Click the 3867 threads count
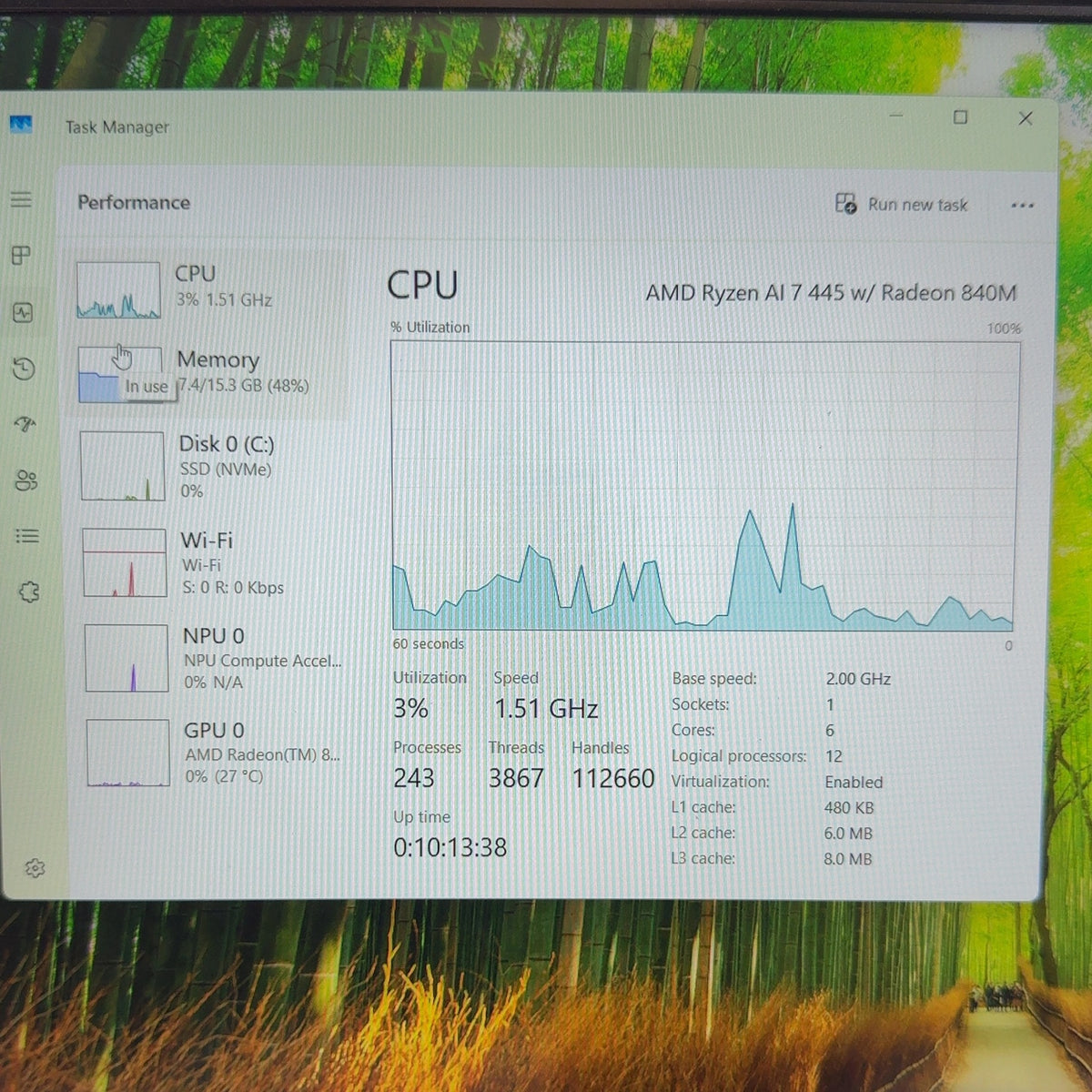 [x=516, y=778]
